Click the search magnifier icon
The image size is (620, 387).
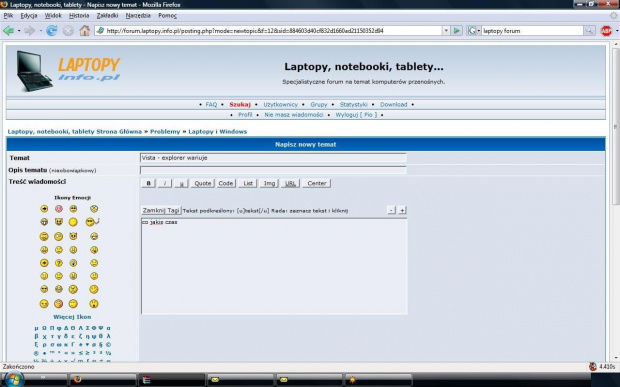[x=589, y=30]
